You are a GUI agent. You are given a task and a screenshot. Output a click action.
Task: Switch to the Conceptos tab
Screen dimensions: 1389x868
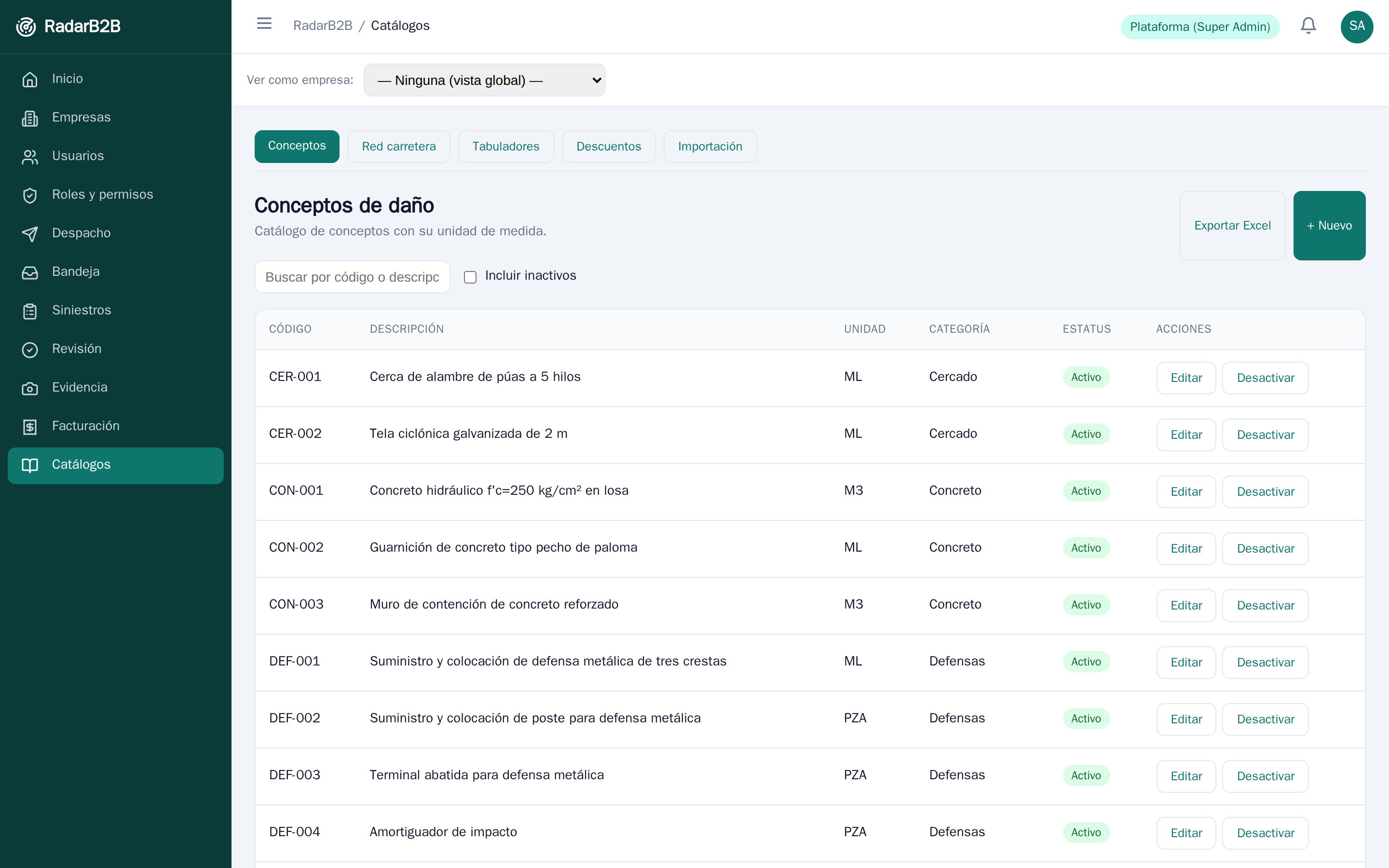click(297, 147)
